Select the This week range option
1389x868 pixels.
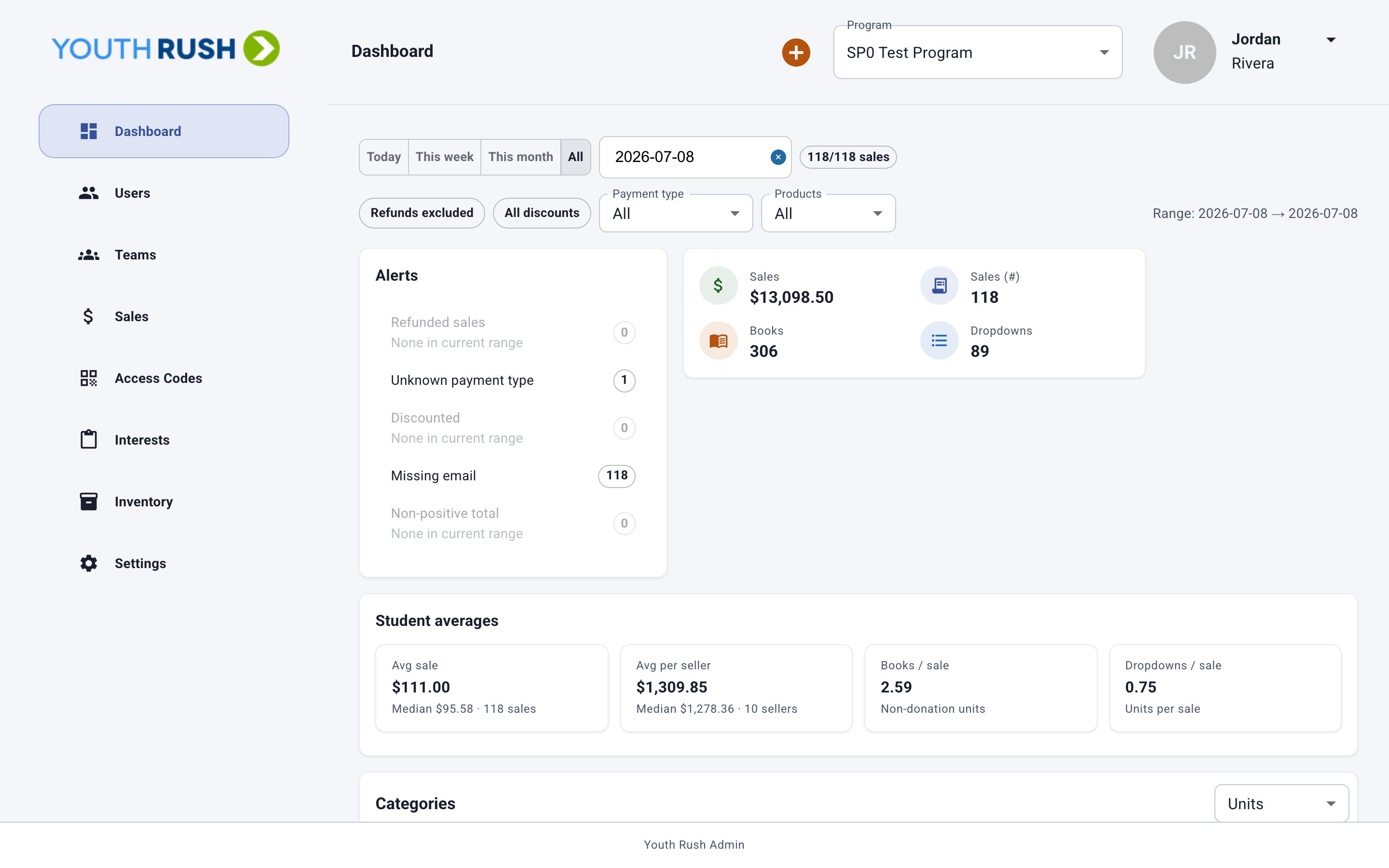pos(444,157)
